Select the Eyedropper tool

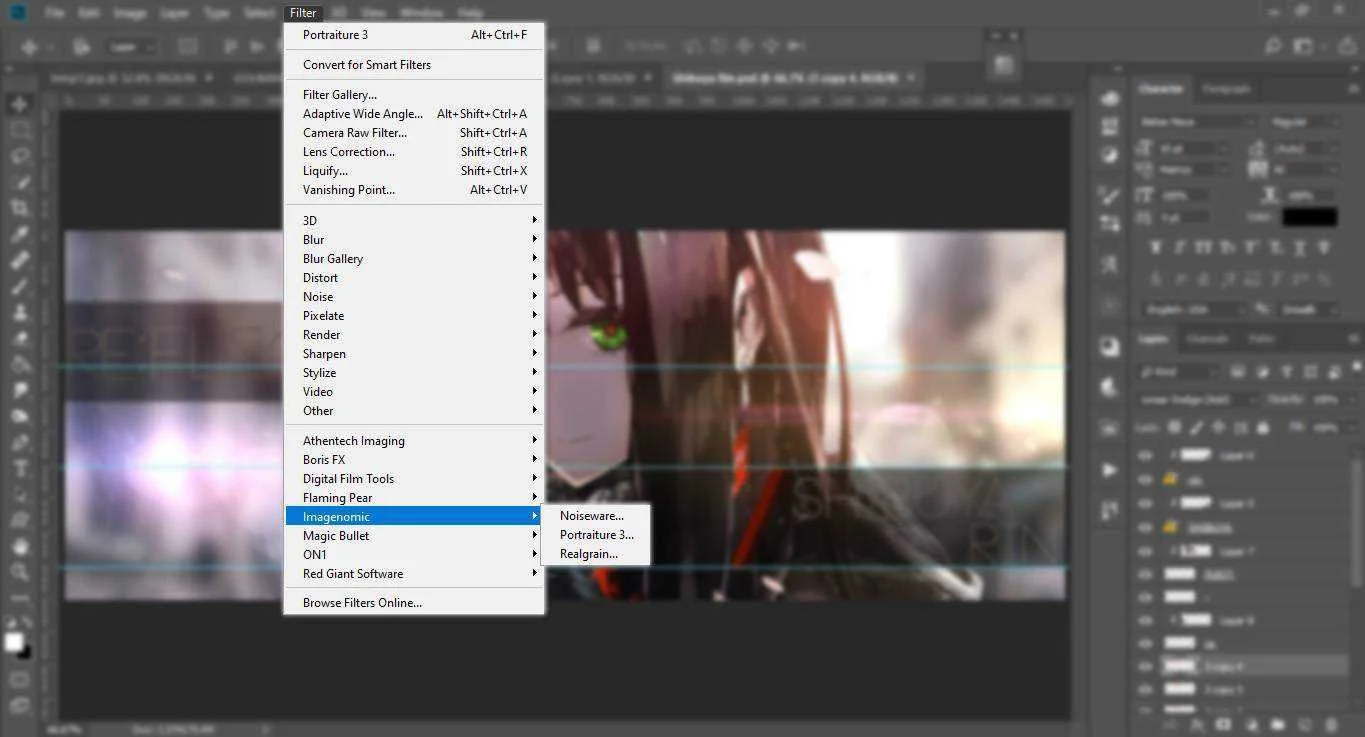(19, 235)
